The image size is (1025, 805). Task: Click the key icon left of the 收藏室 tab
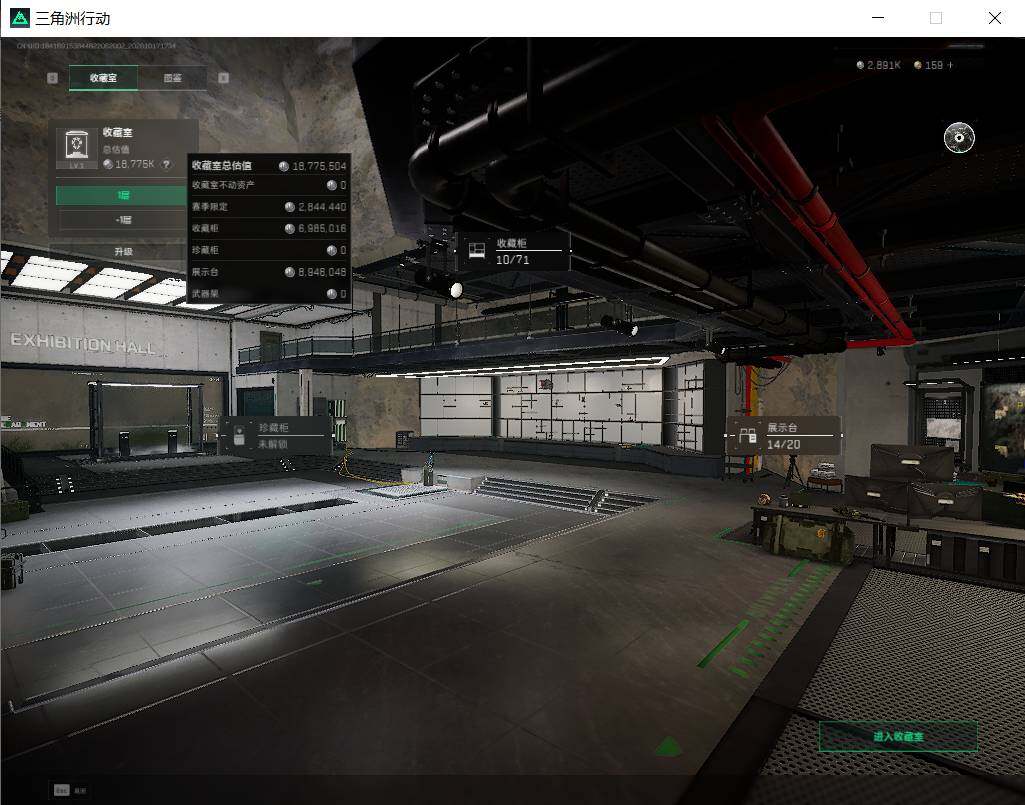click(52, 78)
